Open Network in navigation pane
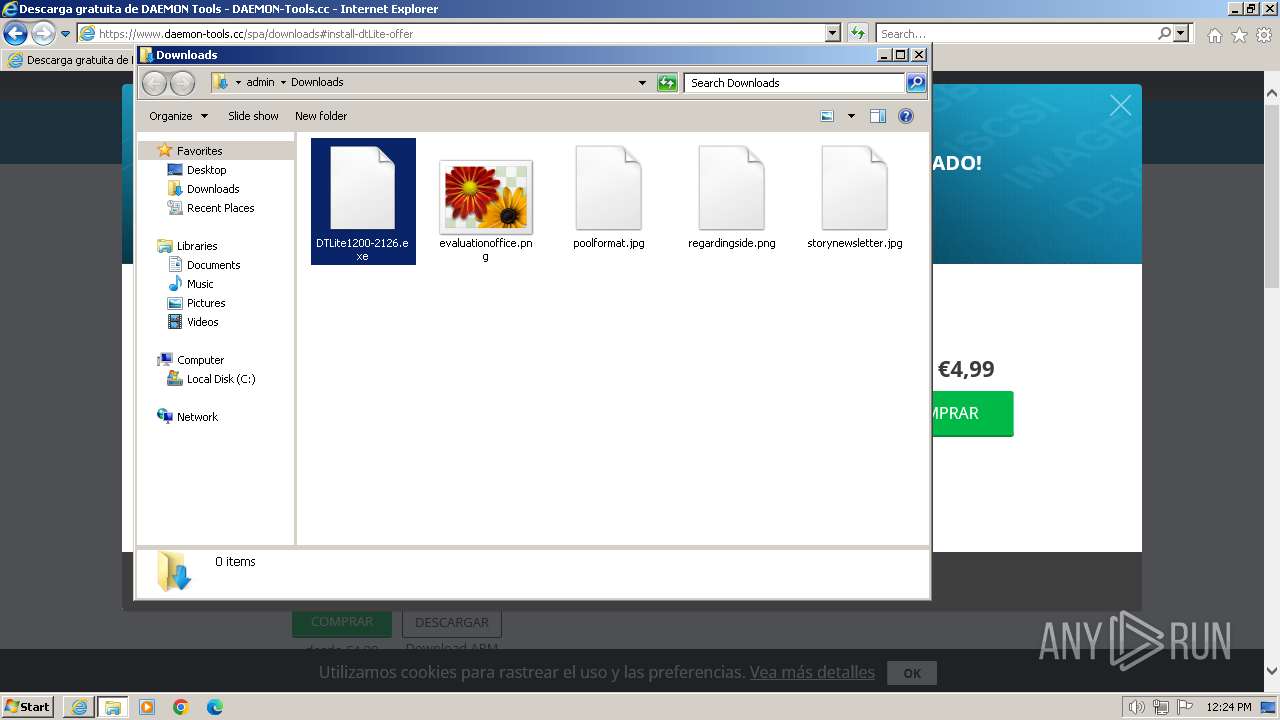Image resolution: width=1280 pixels, height=720 pixels. click(x=197, y=417)
